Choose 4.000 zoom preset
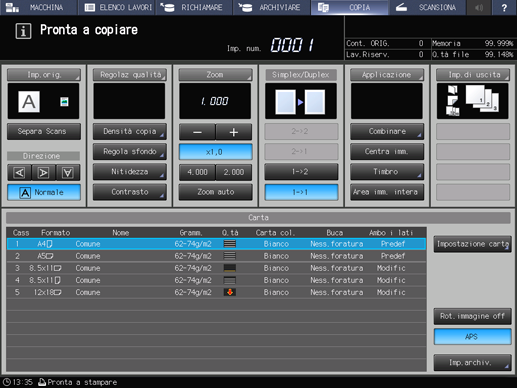Screen dimensions: 517x388 (x=197, y=172)
